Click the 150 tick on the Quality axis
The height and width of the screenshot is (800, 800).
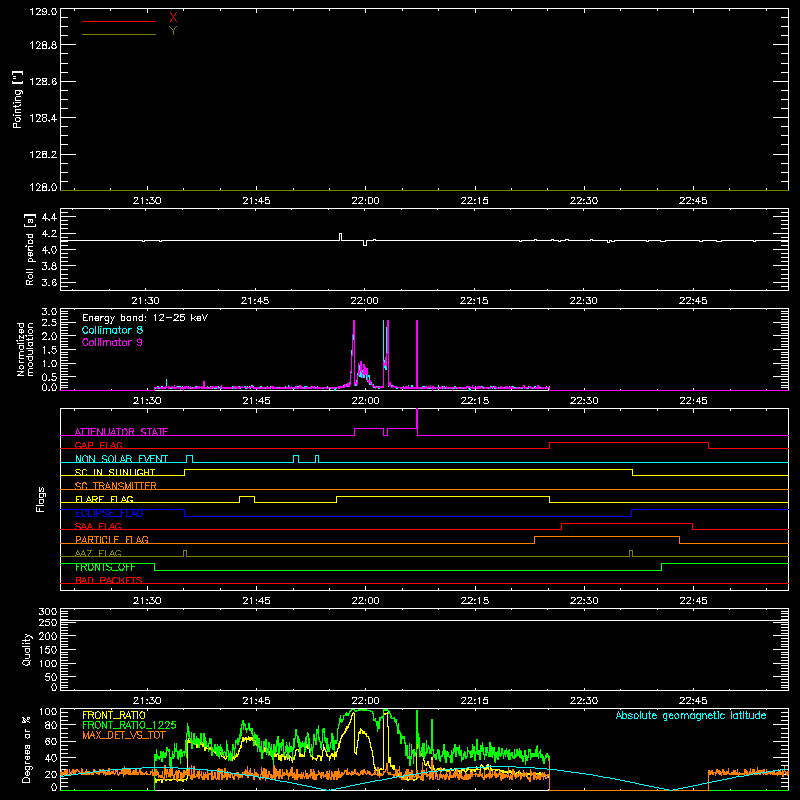pyautogui.click(x=48, y=650)
